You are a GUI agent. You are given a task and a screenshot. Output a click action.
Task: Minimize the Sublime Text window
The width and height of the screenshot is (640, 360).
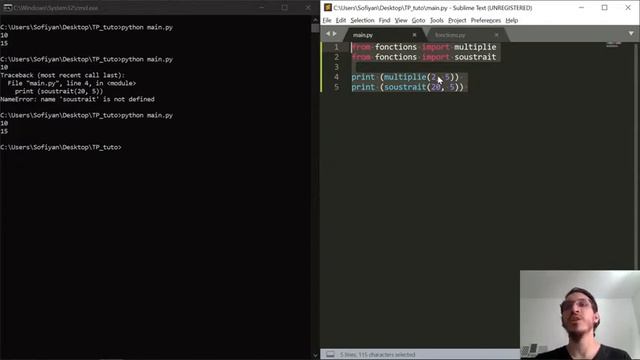pos(581,8)
